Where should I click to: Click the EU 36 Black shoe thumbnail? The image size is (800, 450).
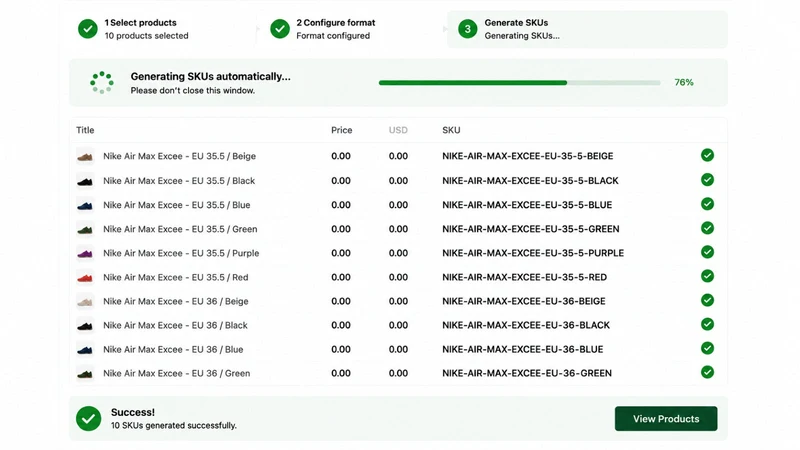tap(85, 326)
